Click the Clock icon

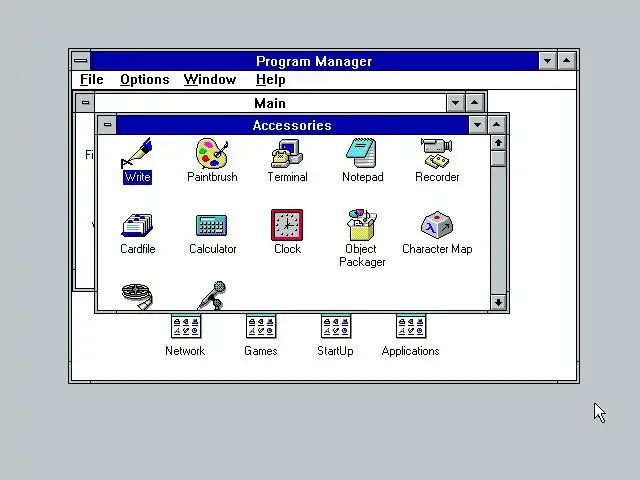click(287, 225)
